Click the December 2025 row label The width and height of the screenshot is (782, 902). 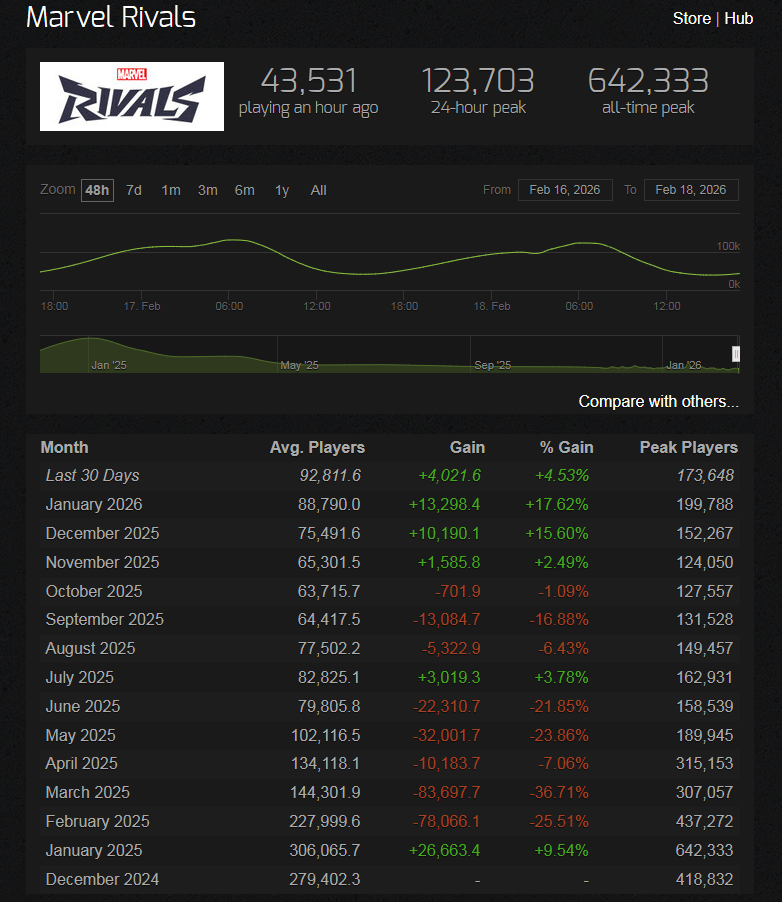point(102,533)
